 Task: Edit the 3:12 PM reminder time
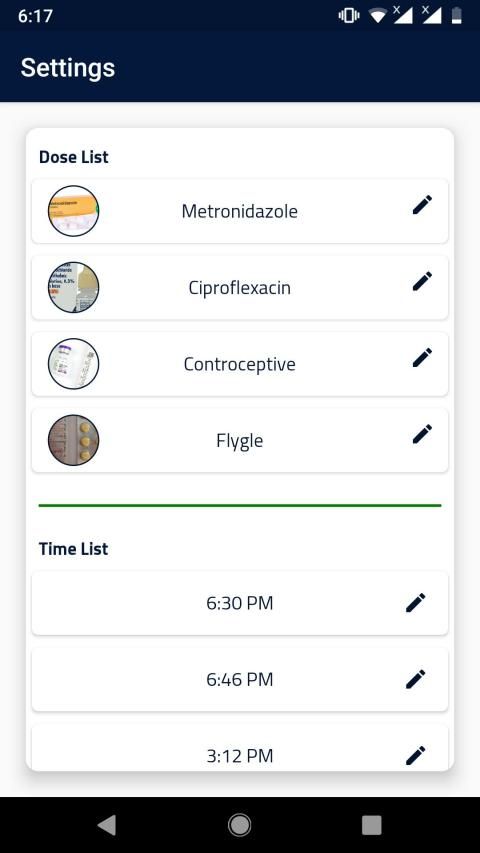(x=416, y=755)
